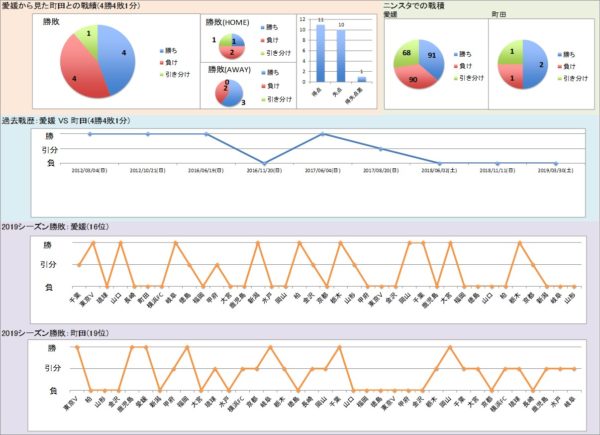Click the 2016/11/20 data point on history chart
Screen dimensions: 600x435
click(x=264, y=163)
